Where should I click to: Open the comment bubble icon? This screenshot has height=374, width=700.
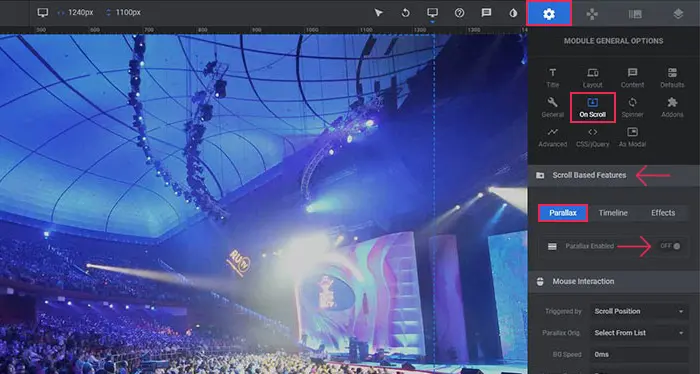[486, 12]
